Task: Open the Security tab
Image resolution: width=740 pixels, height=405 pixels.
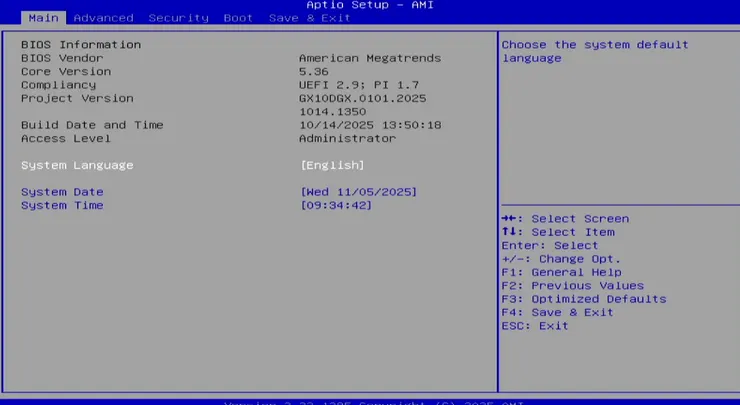Action: (x=178, y=18)
